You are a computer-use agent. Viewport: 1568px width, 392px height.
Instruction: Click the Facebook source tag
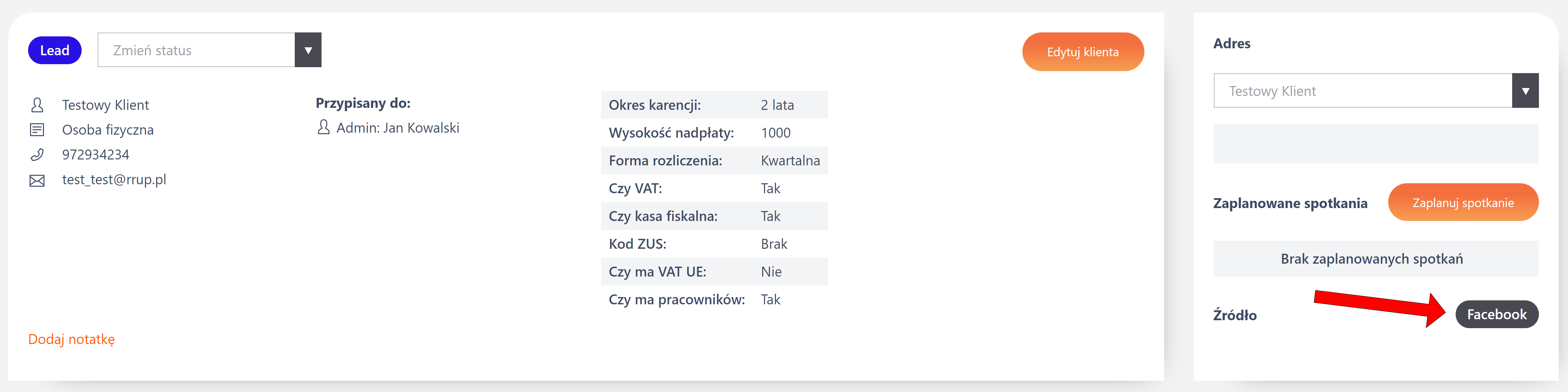pos(1496,315)
